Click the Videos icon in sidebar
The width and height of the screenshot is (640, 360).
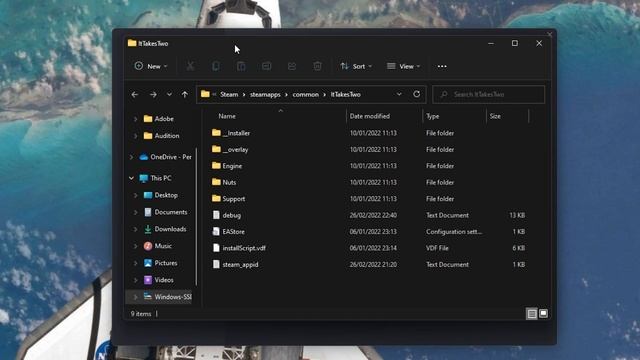[x=148, y=280]
